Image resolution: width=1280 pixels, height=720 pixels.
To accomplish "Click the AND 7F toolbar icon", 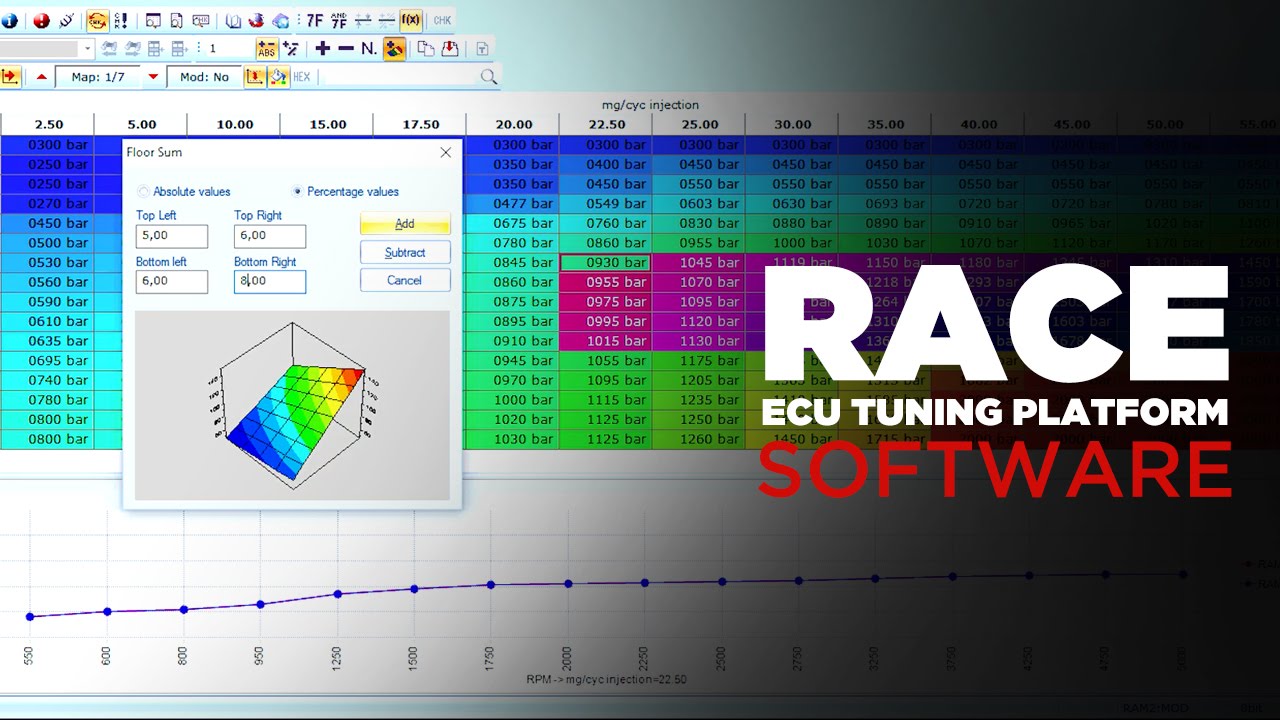I will tap(339, 20).
